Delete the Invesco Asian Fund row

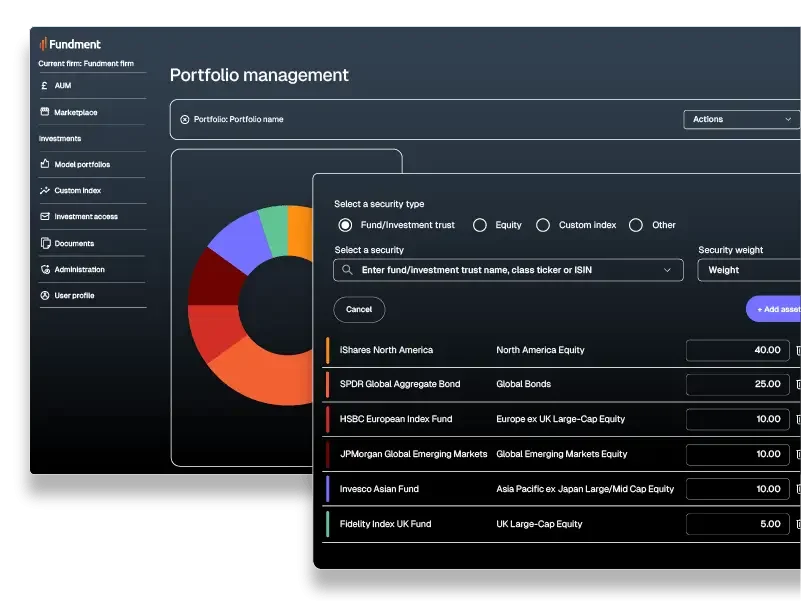click(x=798, y=490)
